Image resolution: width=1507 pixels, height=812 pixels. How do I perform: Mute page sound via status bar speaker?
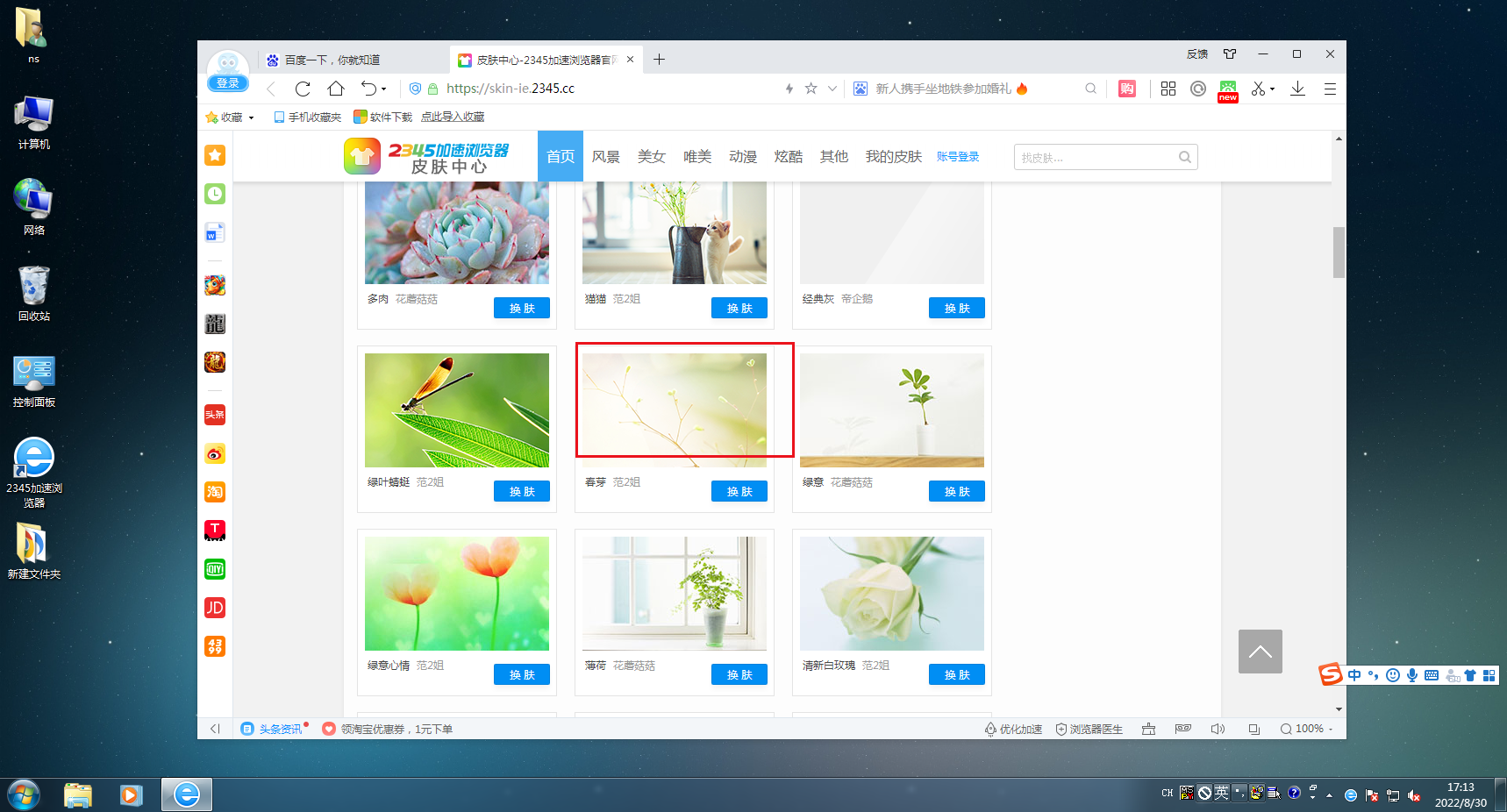(1218, 729)
